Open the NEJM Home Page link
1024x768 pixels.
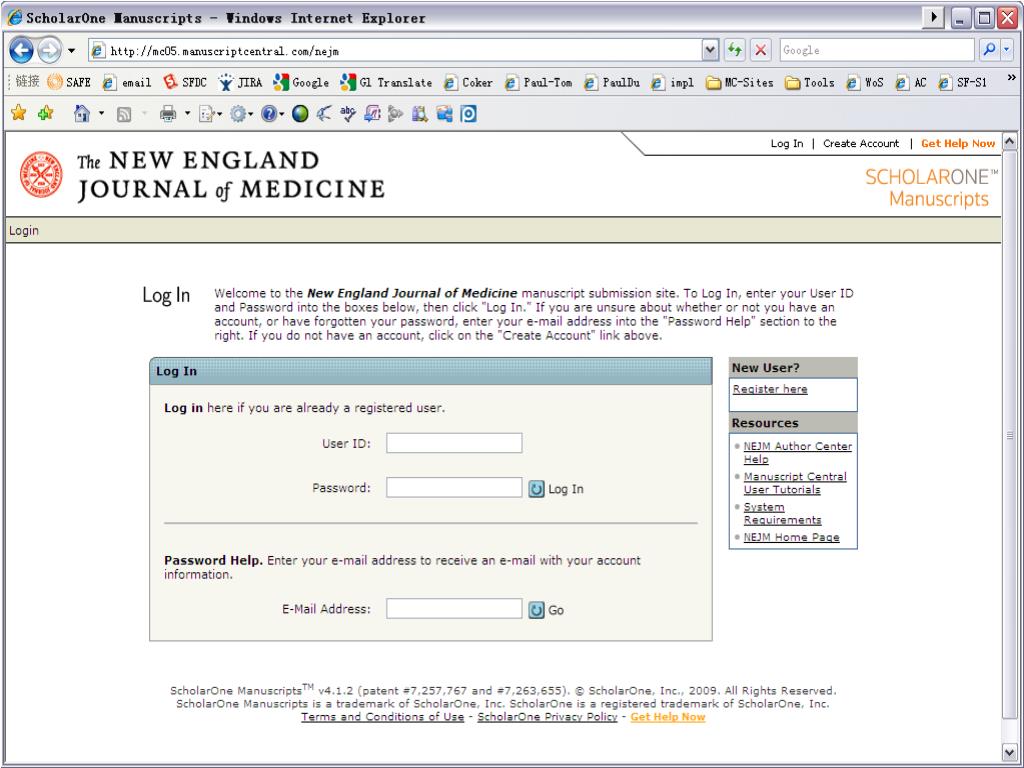coord(792,537)
